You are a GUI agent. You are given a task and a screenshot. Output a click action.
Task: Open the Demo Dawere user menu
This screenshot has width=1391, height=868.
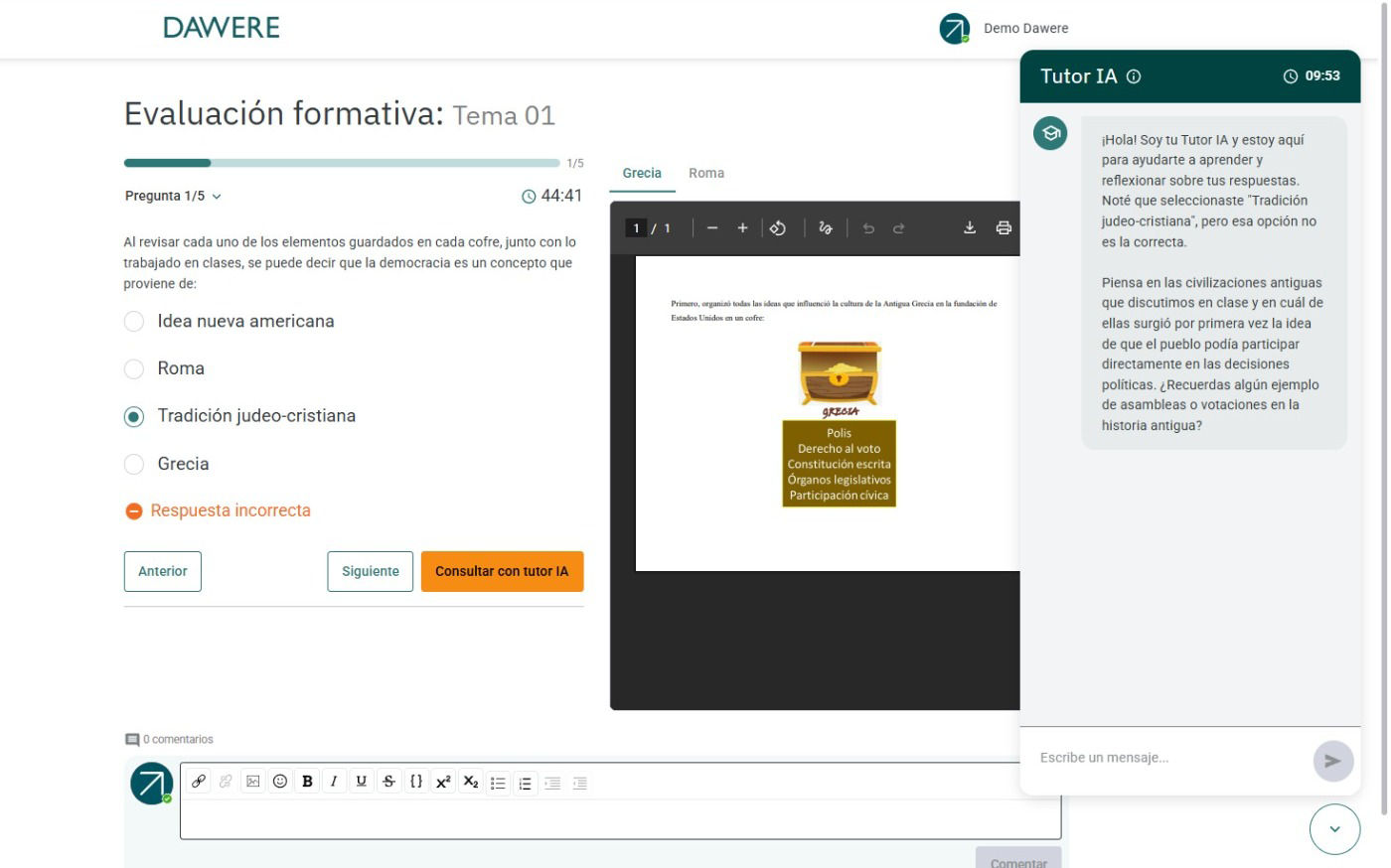click(x=1004, y=29)
